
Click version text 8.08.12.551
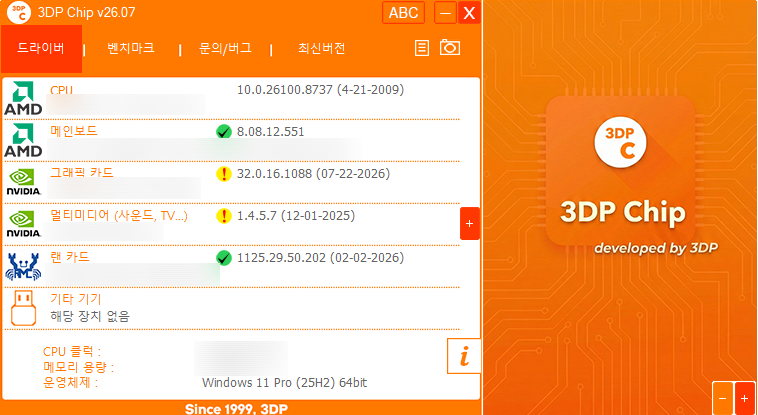click(x=270, y=132)
